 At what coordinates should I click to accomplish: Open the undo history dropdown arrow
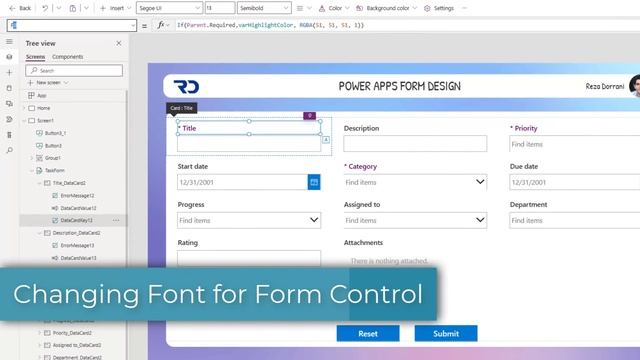[58, 8]
